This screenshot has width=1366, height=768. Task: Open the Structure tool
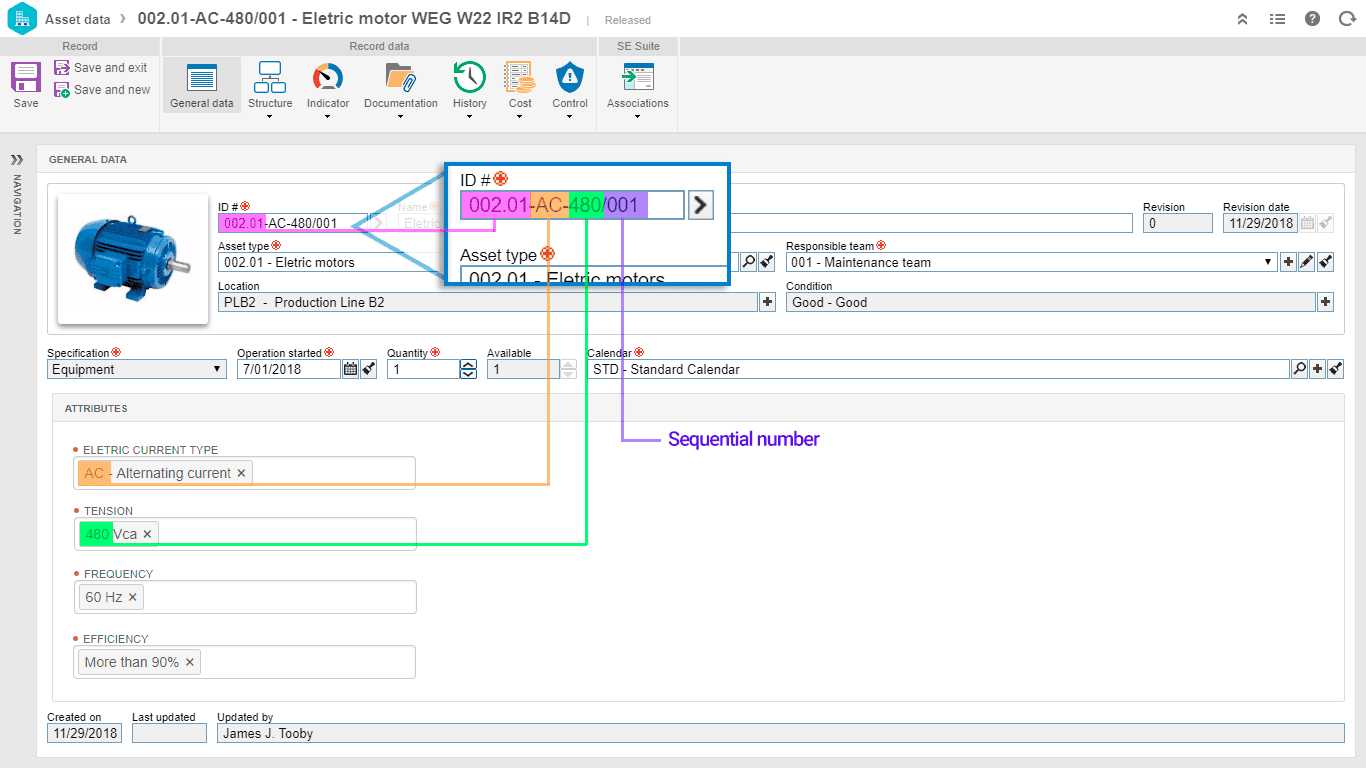(x=270, y=87)
